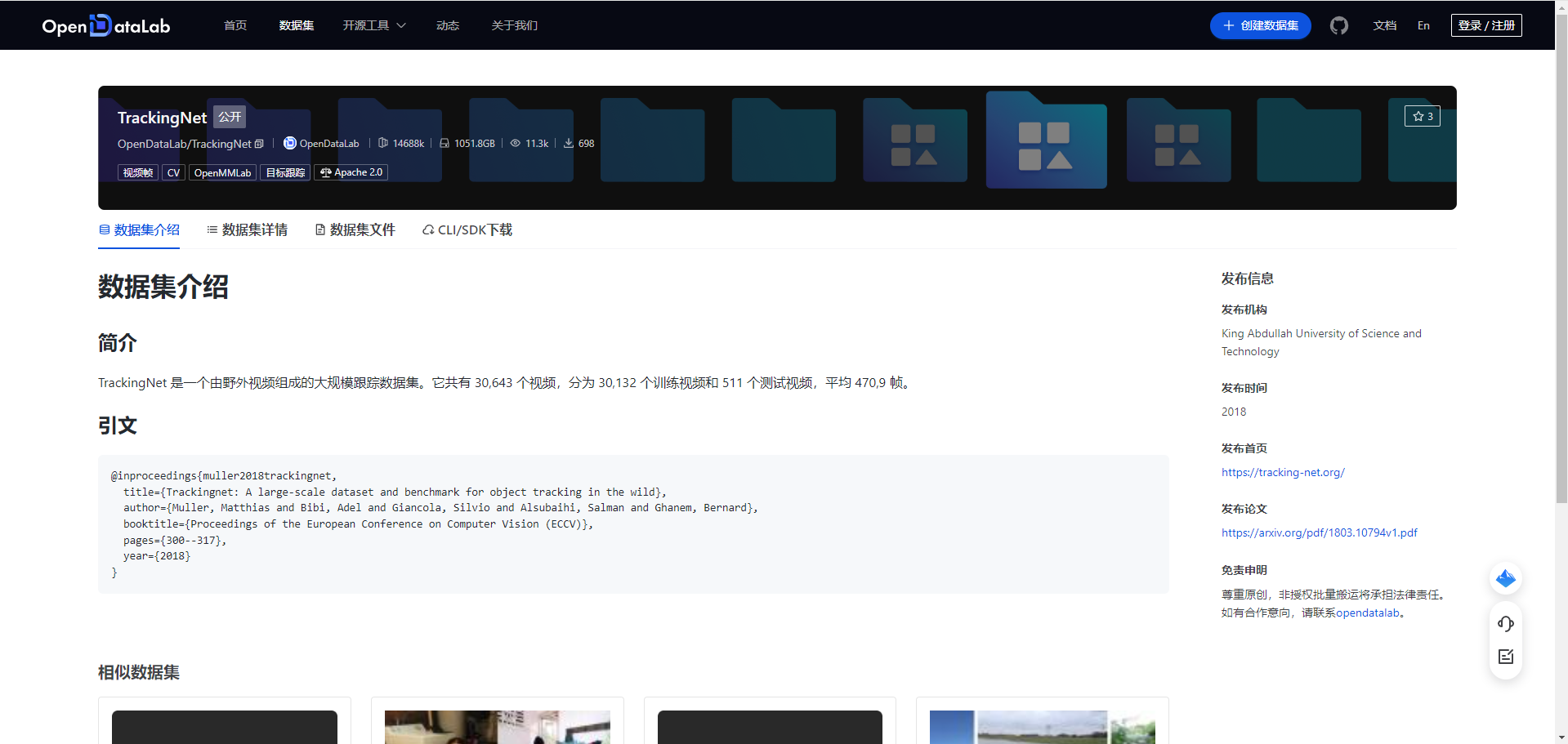
Task: Open CLI/SDK下载 tab
Action: click(x=467, y=230)
